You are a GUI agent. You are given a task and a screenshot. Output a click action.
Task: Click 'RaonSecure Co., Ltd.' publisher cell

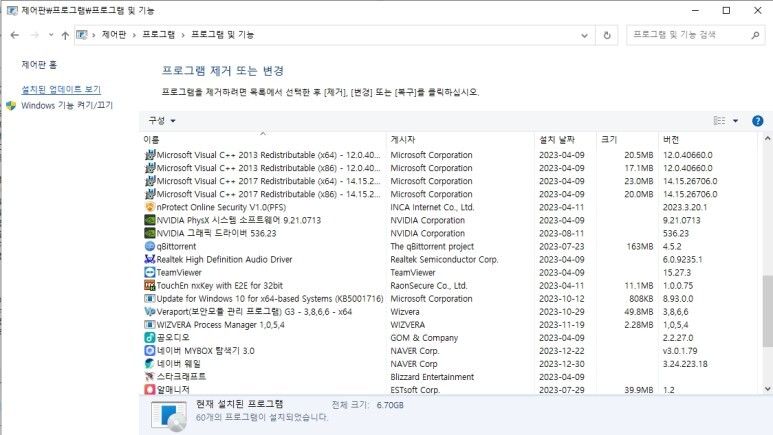(x=429, y=286)
